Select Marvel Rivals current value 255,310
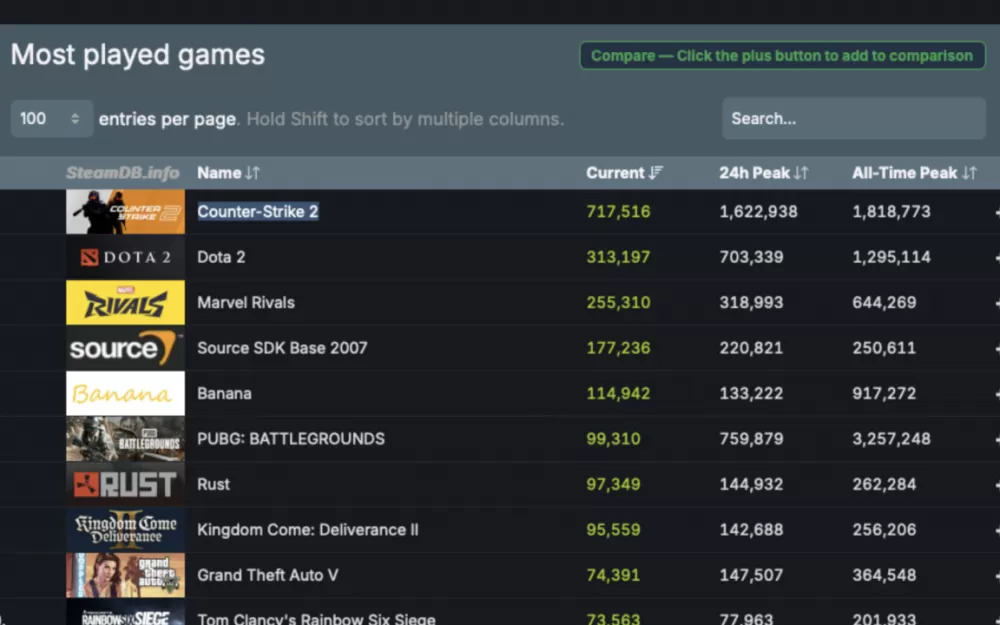This screenshot has width=1000, height=625. [x=619, y=302]
